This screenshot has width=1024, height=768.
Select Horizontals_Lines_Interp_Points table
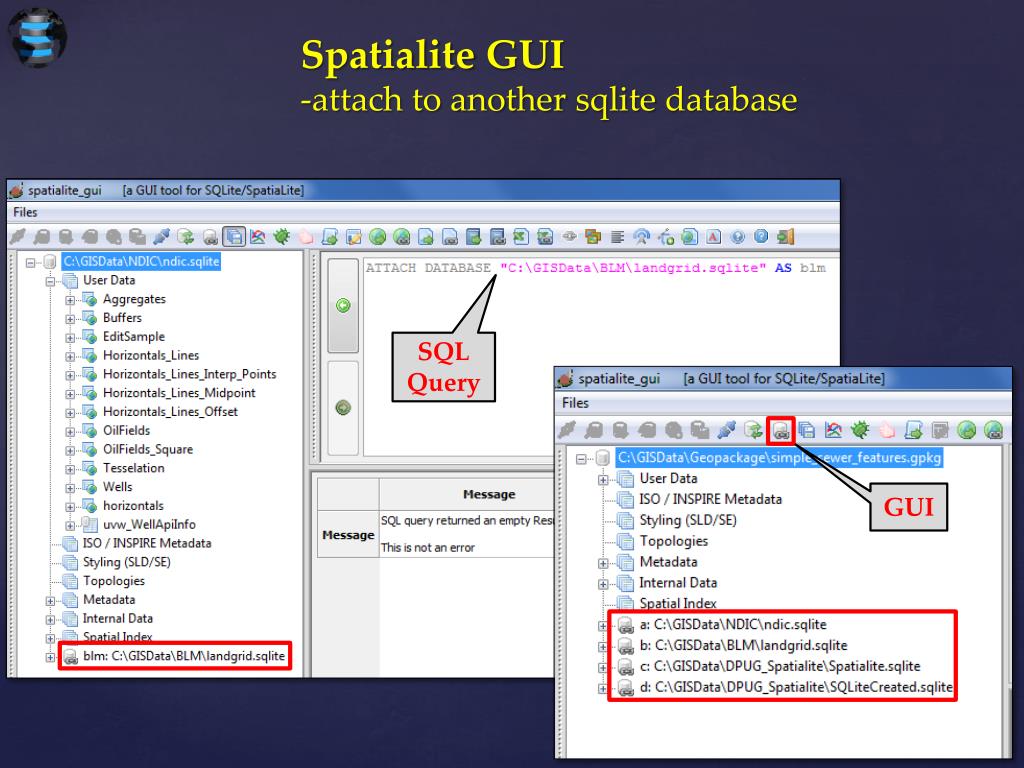[189, 374]
